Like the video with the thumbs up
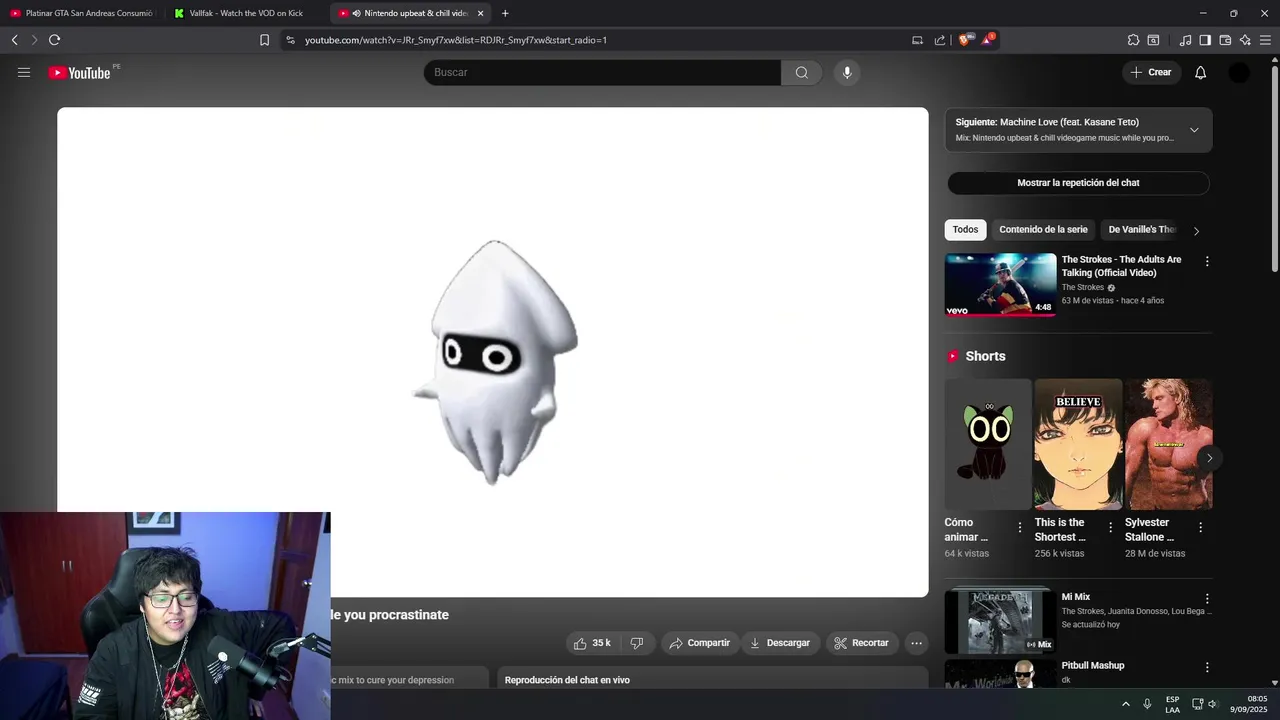Screen dimensions: 1280x720 (593, 643)
